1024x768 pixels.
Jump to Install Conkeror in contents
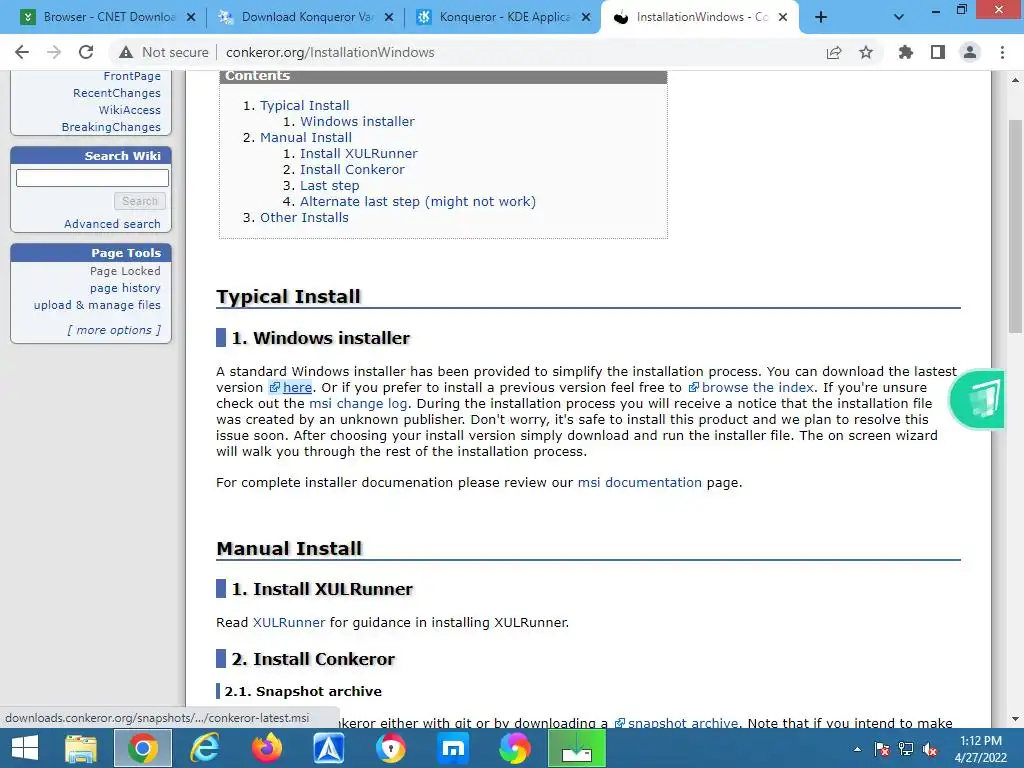point(352,170)
